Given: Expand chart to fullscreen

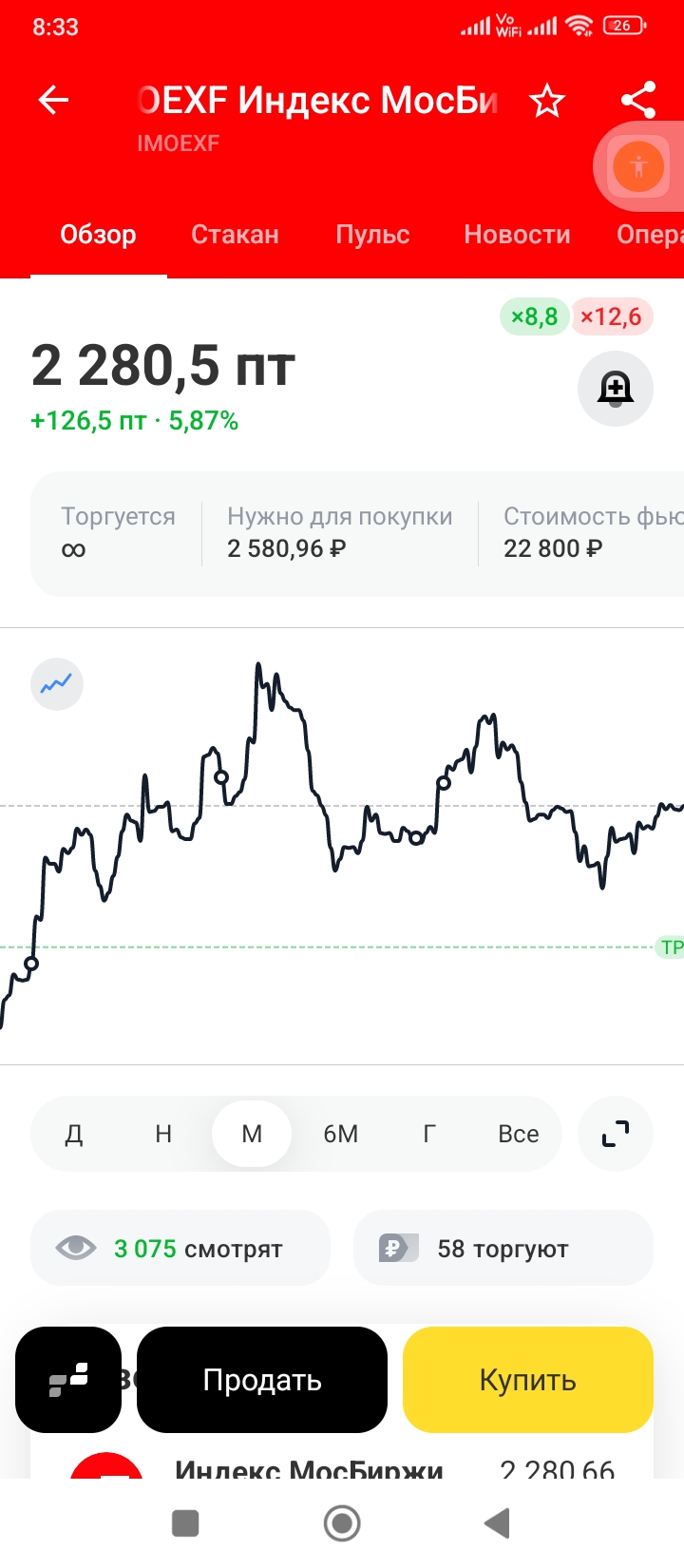Looking at the screenshot, I should [616, 1134].
